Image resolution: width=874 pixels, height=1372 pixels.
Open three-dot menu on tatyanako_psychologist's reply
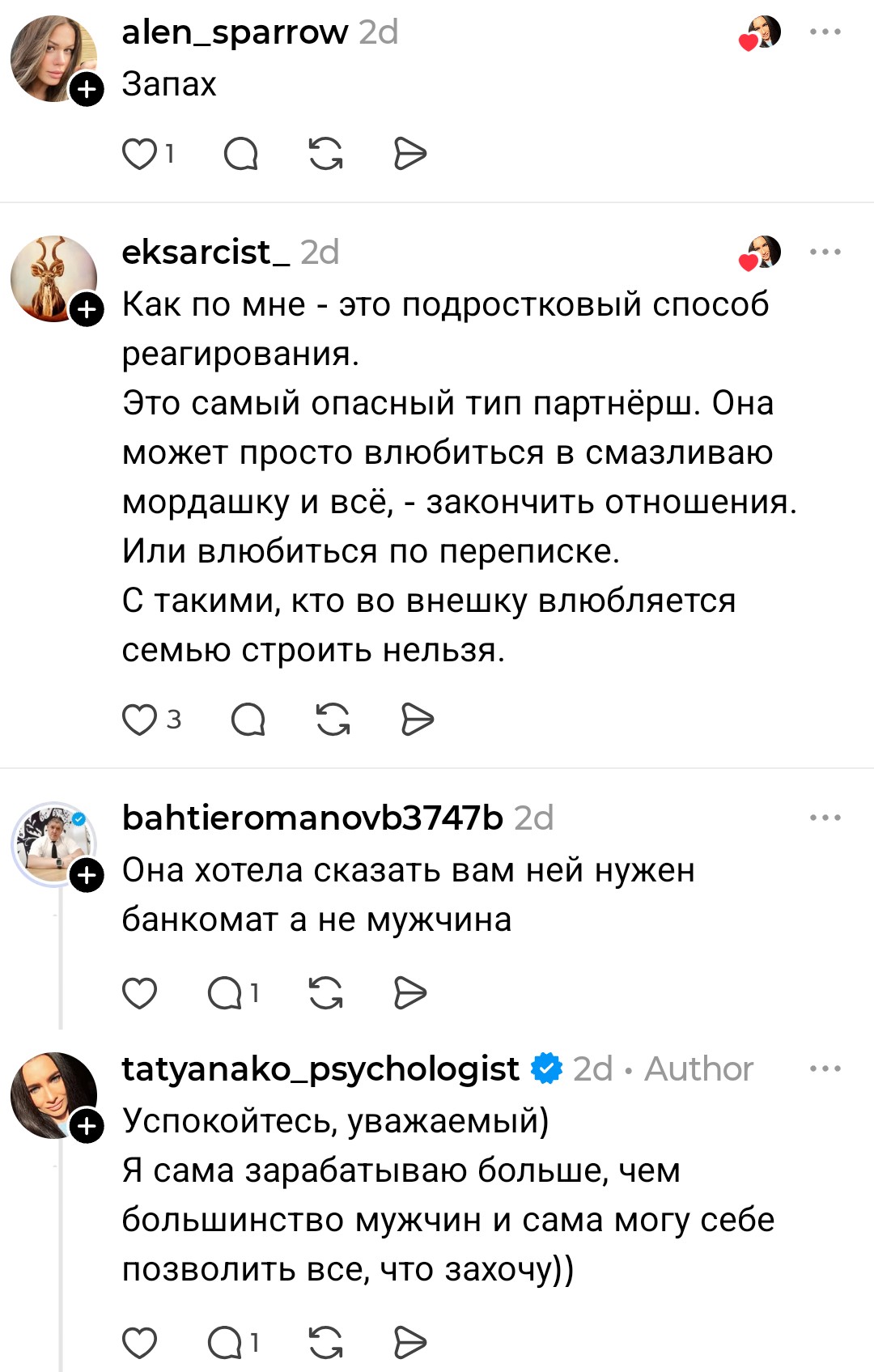[x=825, y=1069]
